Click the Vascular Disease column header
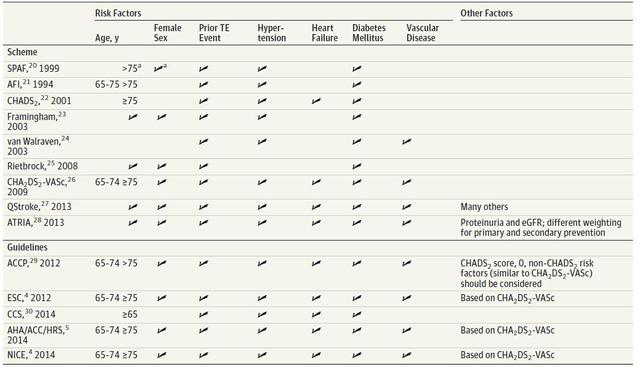The image size is (640, 367). [x=422, y=33]
